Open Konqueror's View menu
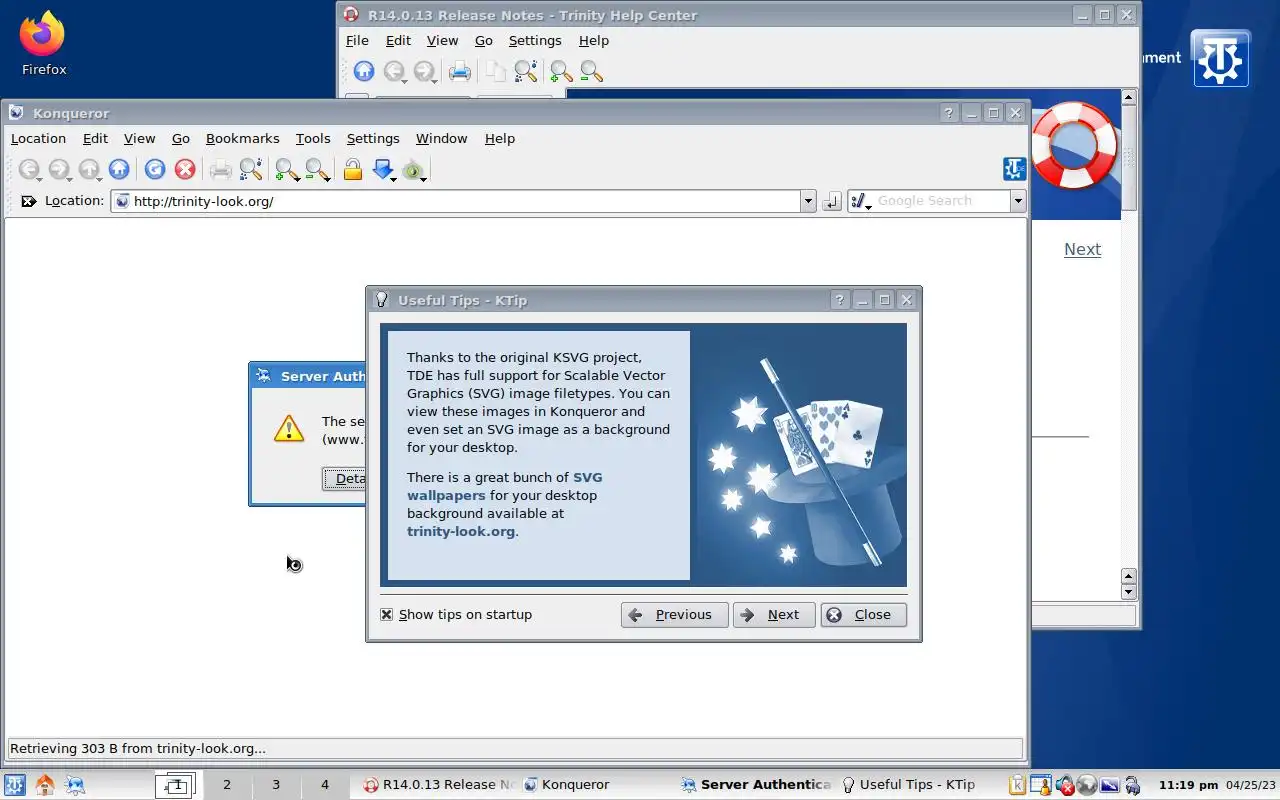The width and height of the screenshot is (1280, 800). 139,138
